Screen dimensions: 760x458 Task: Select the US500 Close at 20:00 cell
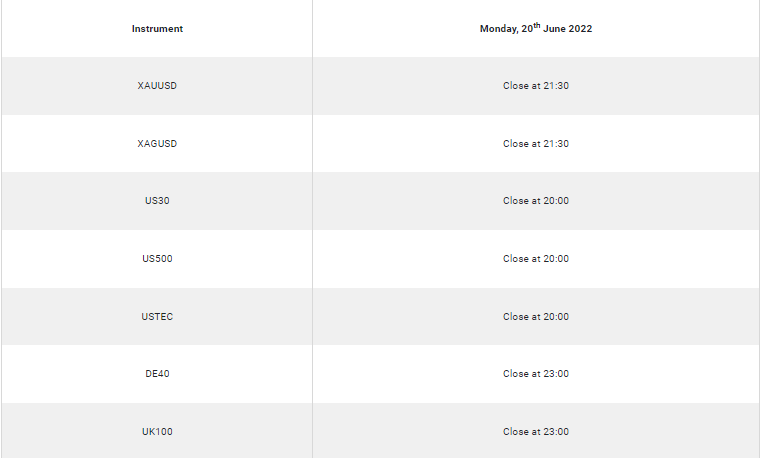536,259
